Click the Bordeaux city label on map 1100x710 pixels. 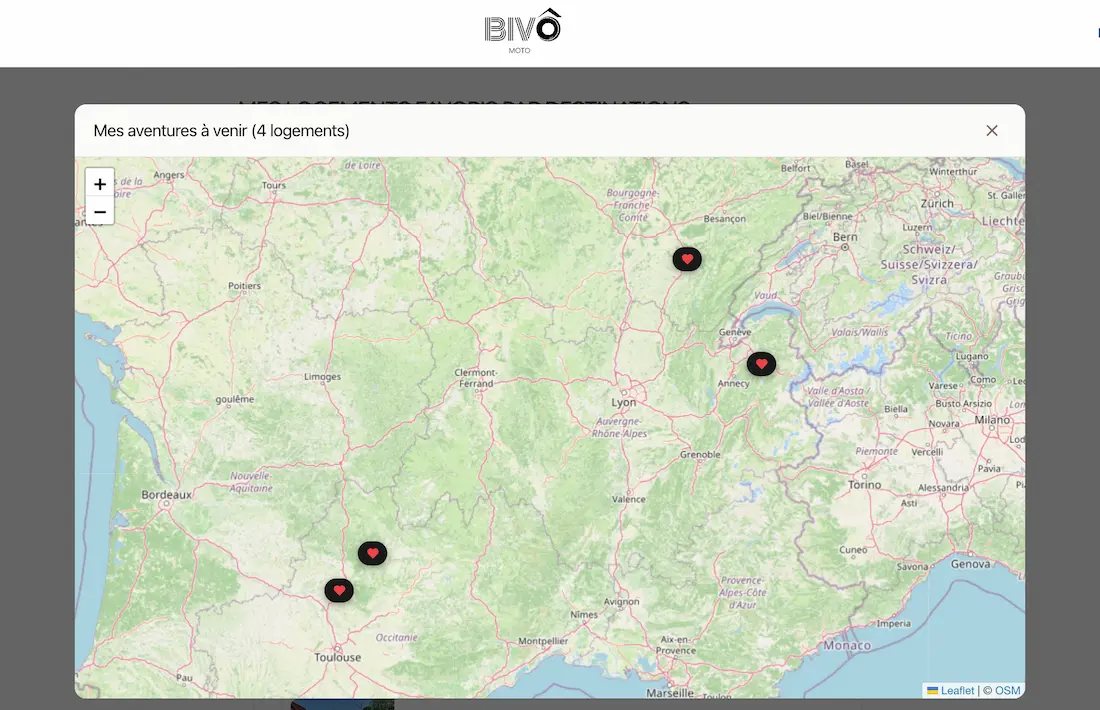[166, 495]
